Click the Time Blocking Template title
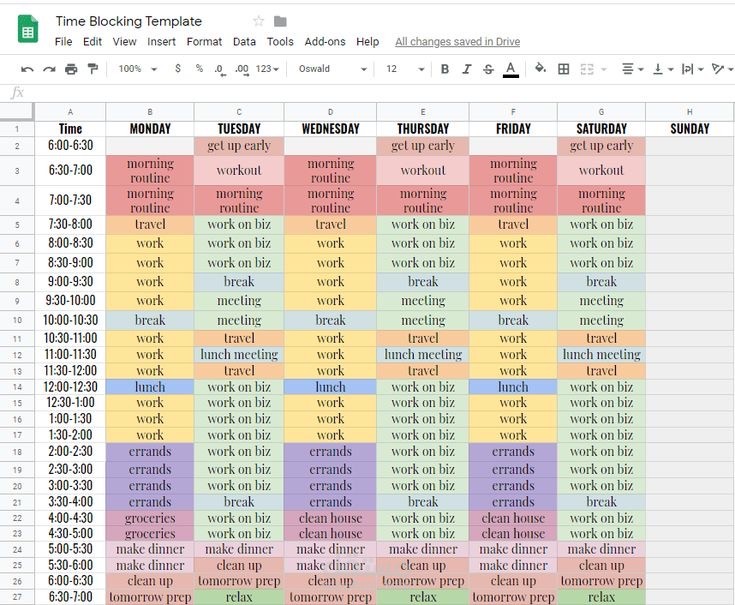The image size is (735, 605). [x=128, y=21]
